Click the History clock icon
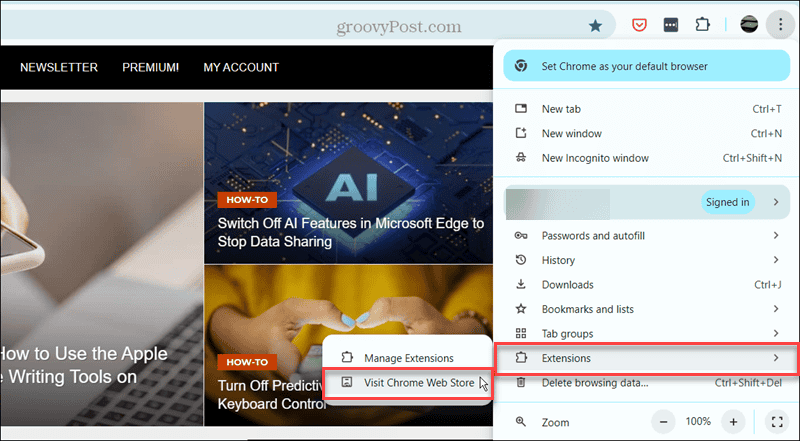The height and width of the screenshot is (441, 800). click(521, 260)
